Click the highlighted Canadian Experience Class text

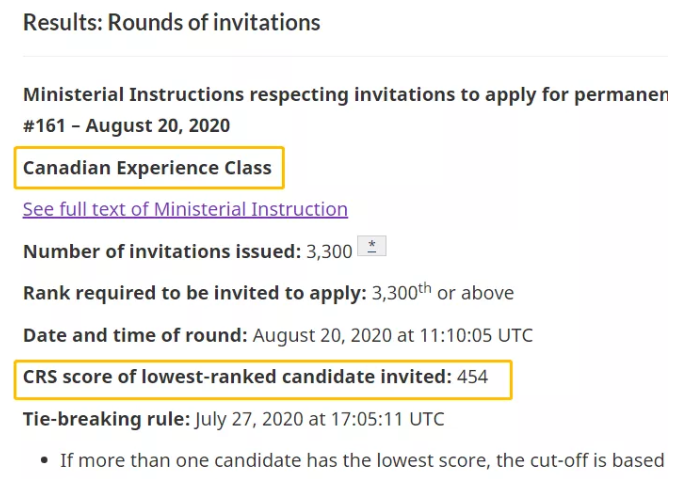tap(147, 167)
